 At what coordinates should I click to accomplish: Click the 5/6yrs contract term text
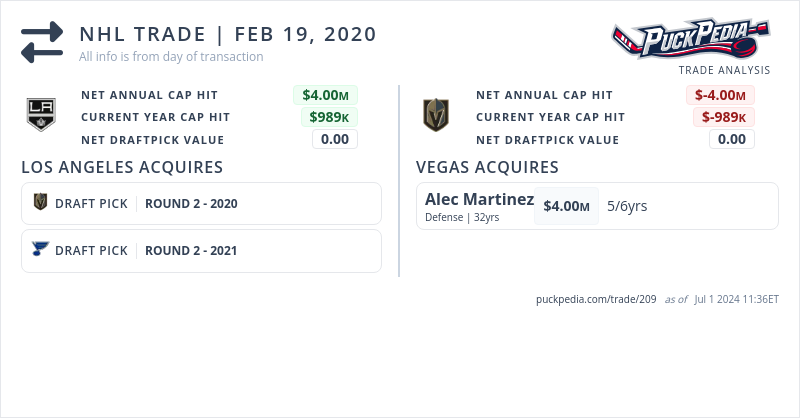click(x=627, y=207)
